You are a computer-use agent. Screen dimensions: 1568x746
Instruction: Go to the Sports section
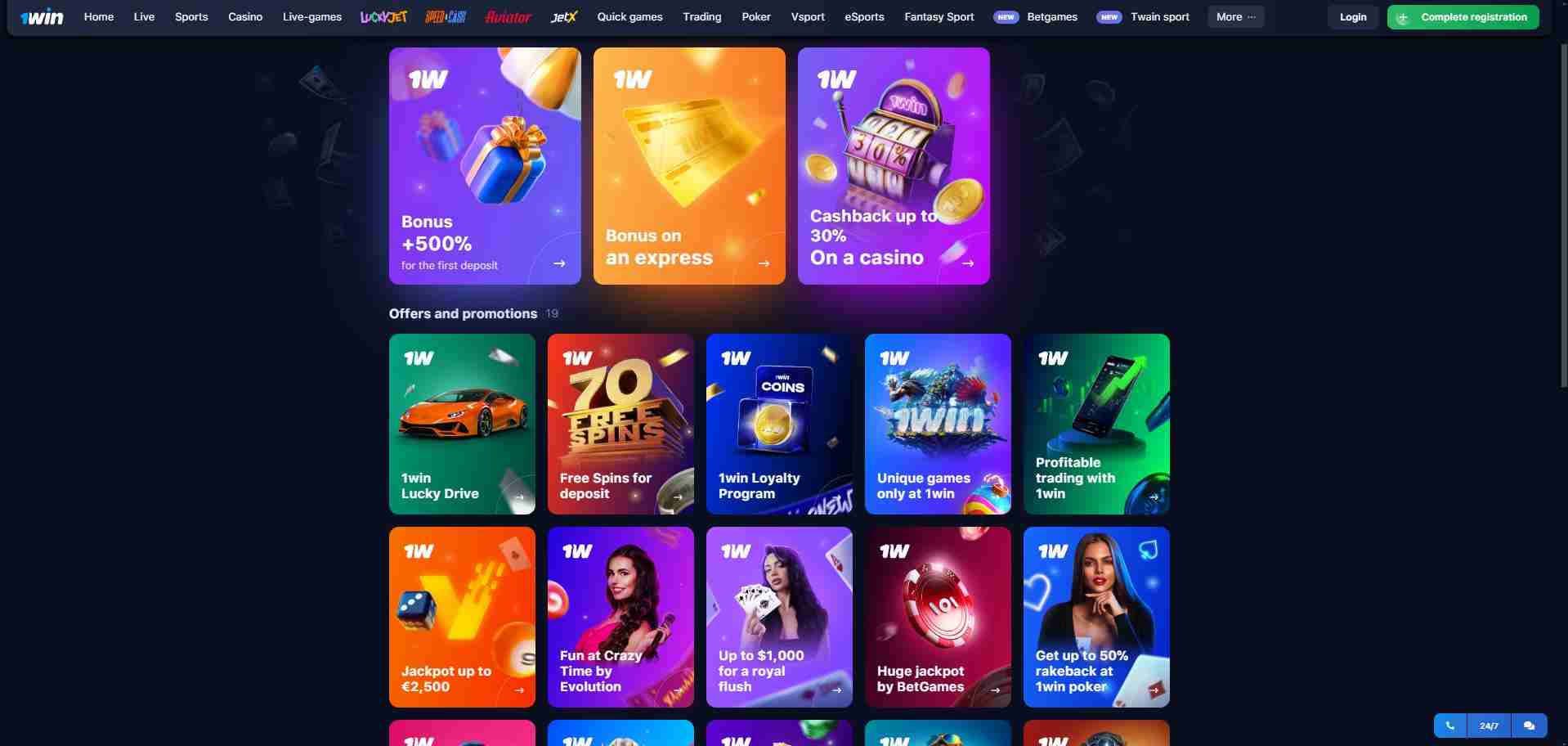pos(191,16)
